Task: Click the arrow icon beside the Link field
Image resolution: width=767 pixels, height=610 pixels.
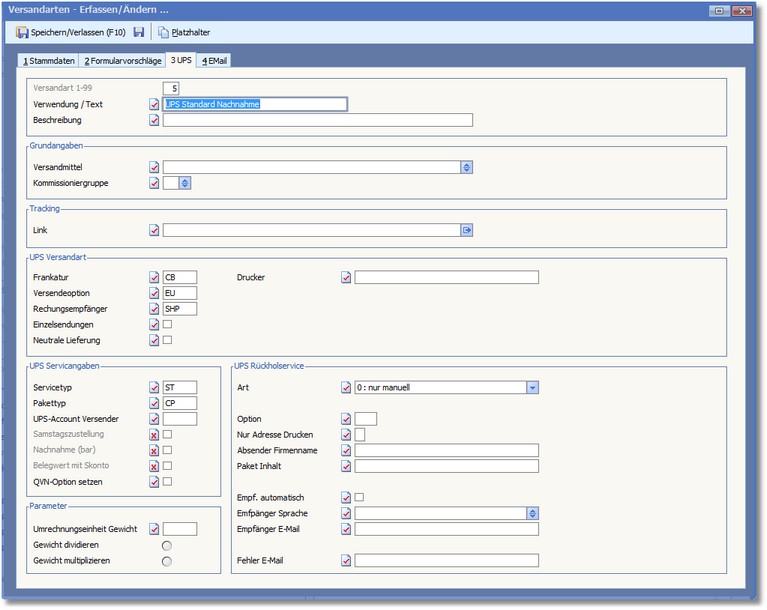Action: tap(466, 230)
